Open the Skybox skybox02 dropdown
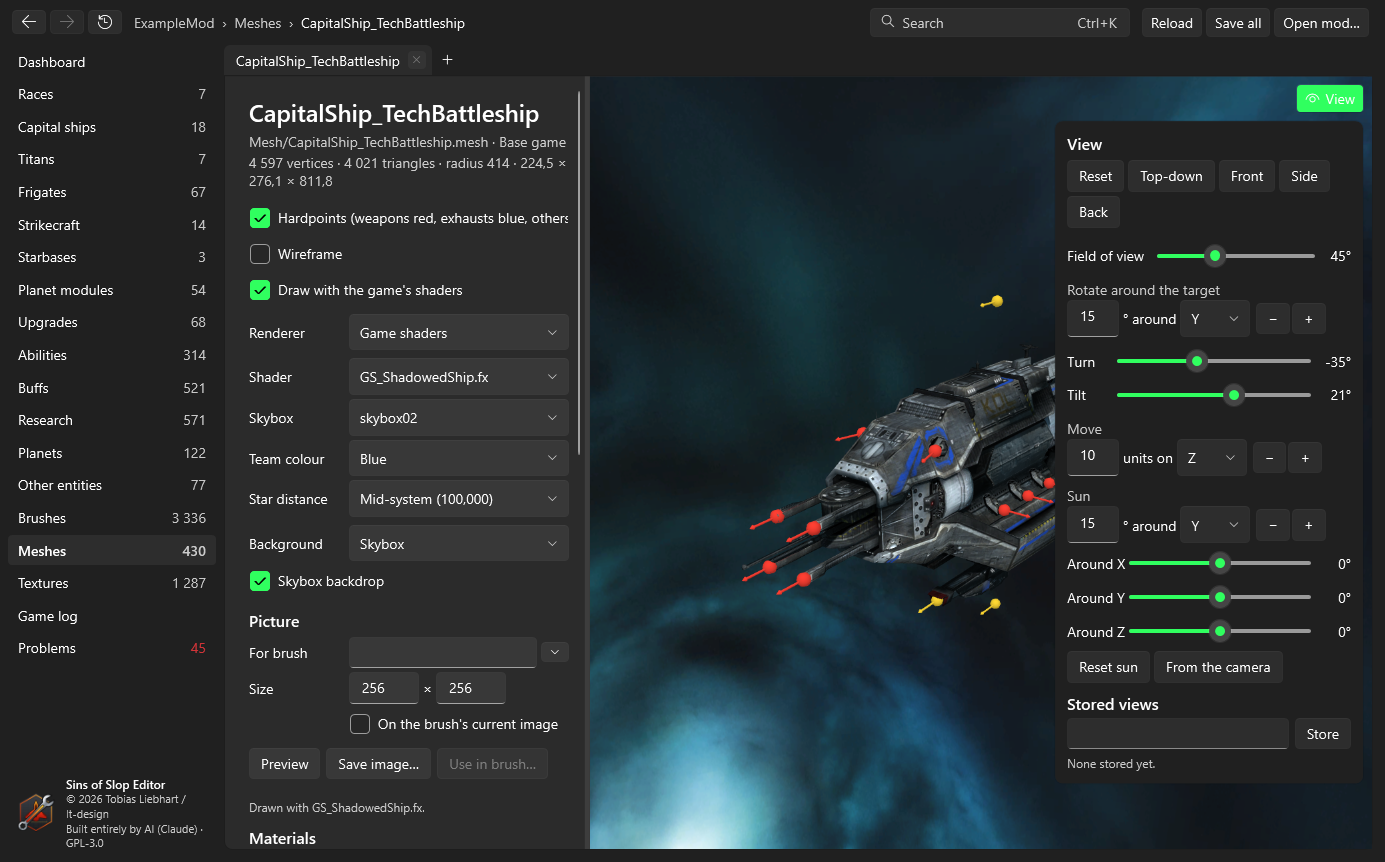Screen dimensions: 1385x862 [x=458, y=418]
